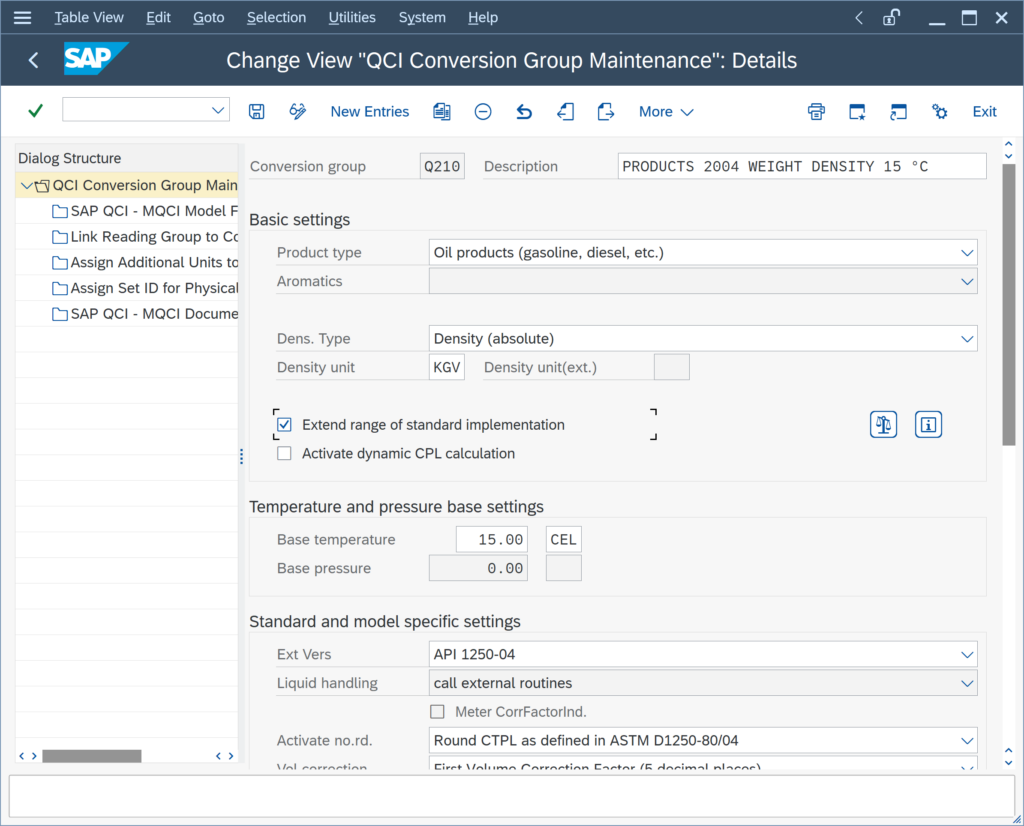Viewport: 1024px width, 826px height.
Task: Open the Edit menu
Action: [158, 18]
